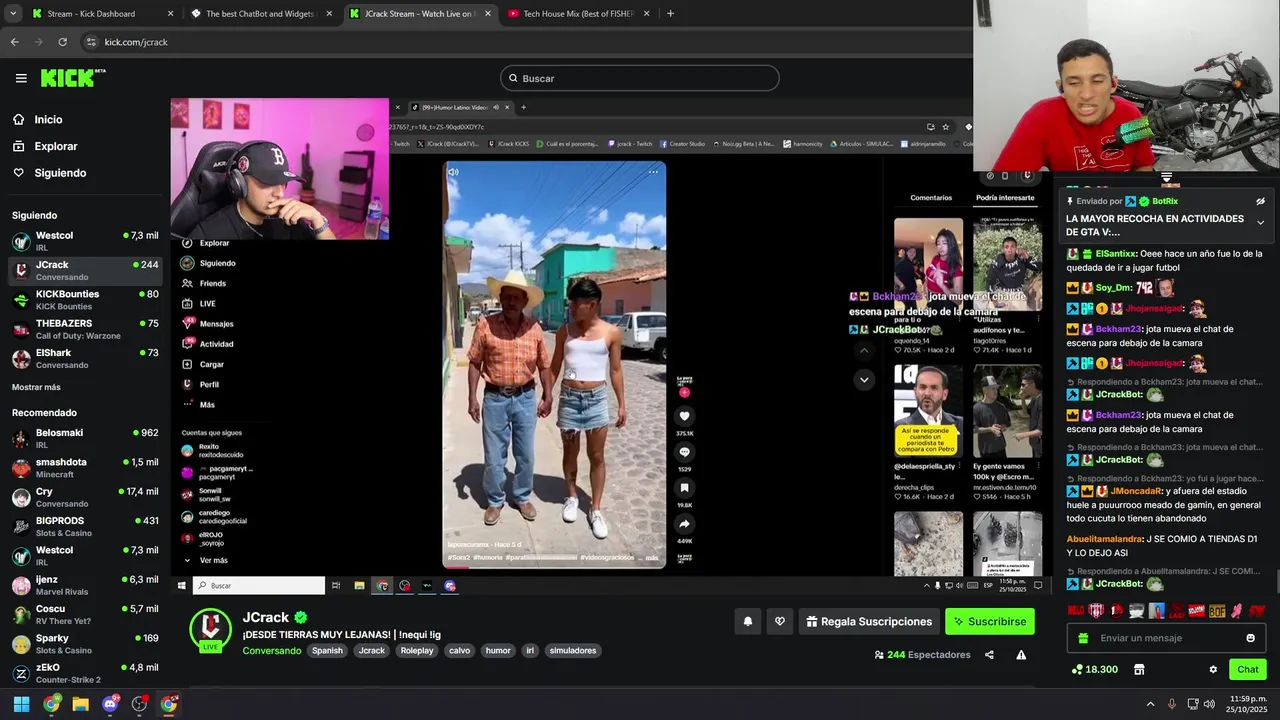Image resolution: width=1280 pixels, height=720 pixels.
Task: Reload the Kick page
Action: [62, 42]
